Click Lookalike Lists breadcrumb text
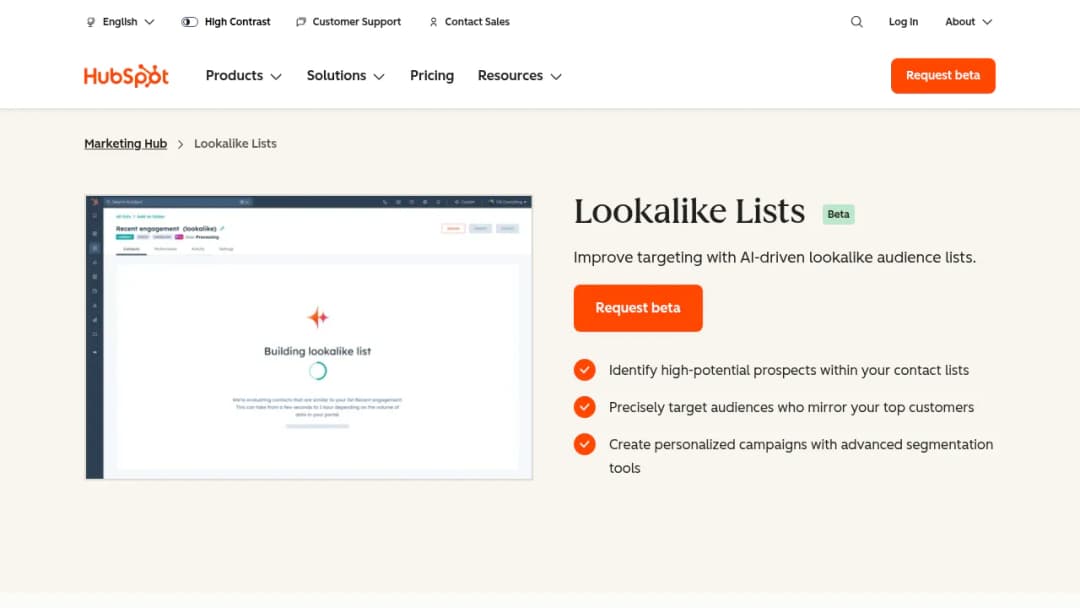This screenshot has height=608, width=1080. click(236, 144)
